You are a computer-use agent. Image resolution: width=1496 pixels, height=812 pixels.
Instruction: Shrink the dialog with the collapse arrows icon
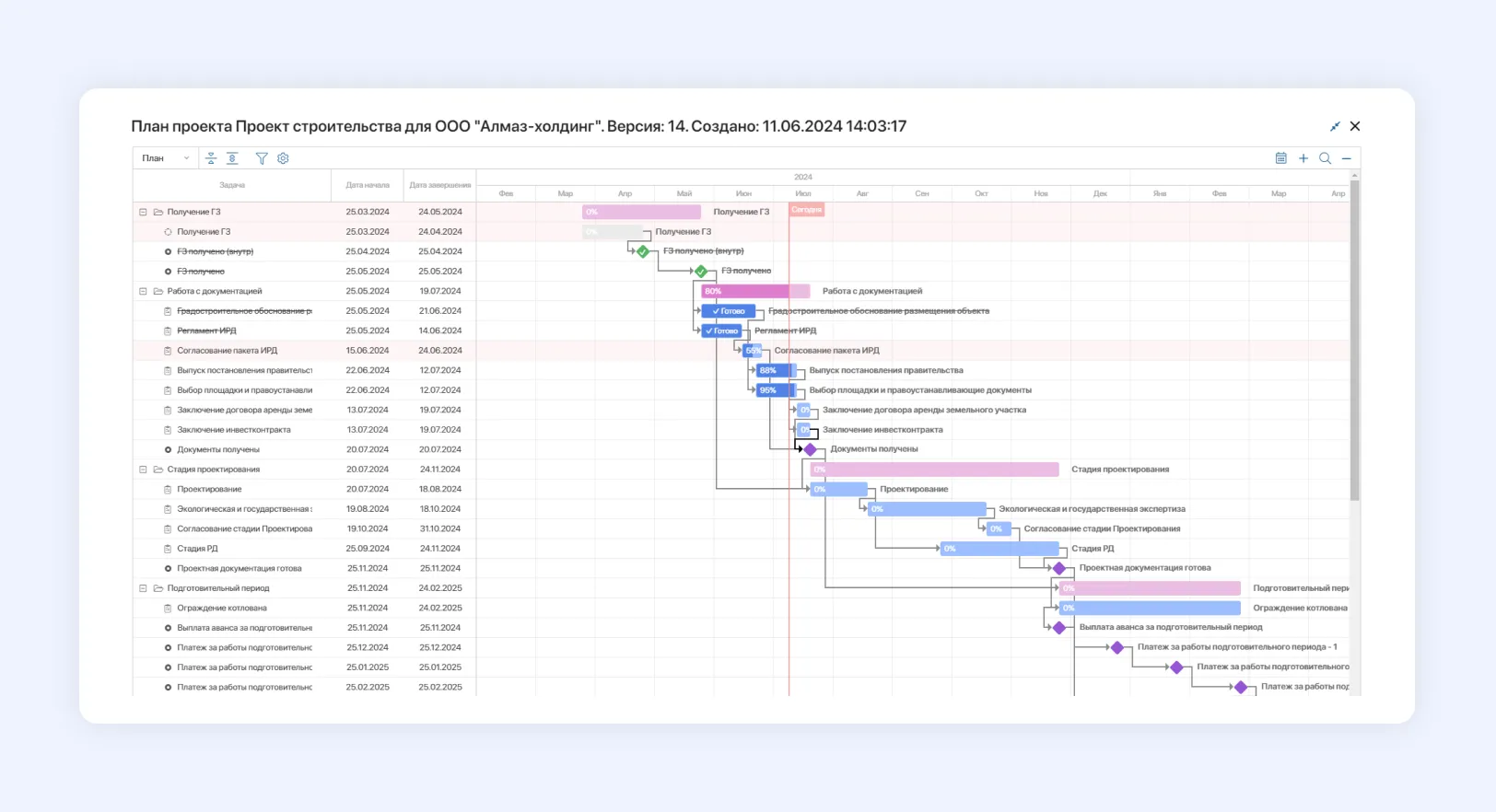coord(1335,126)
